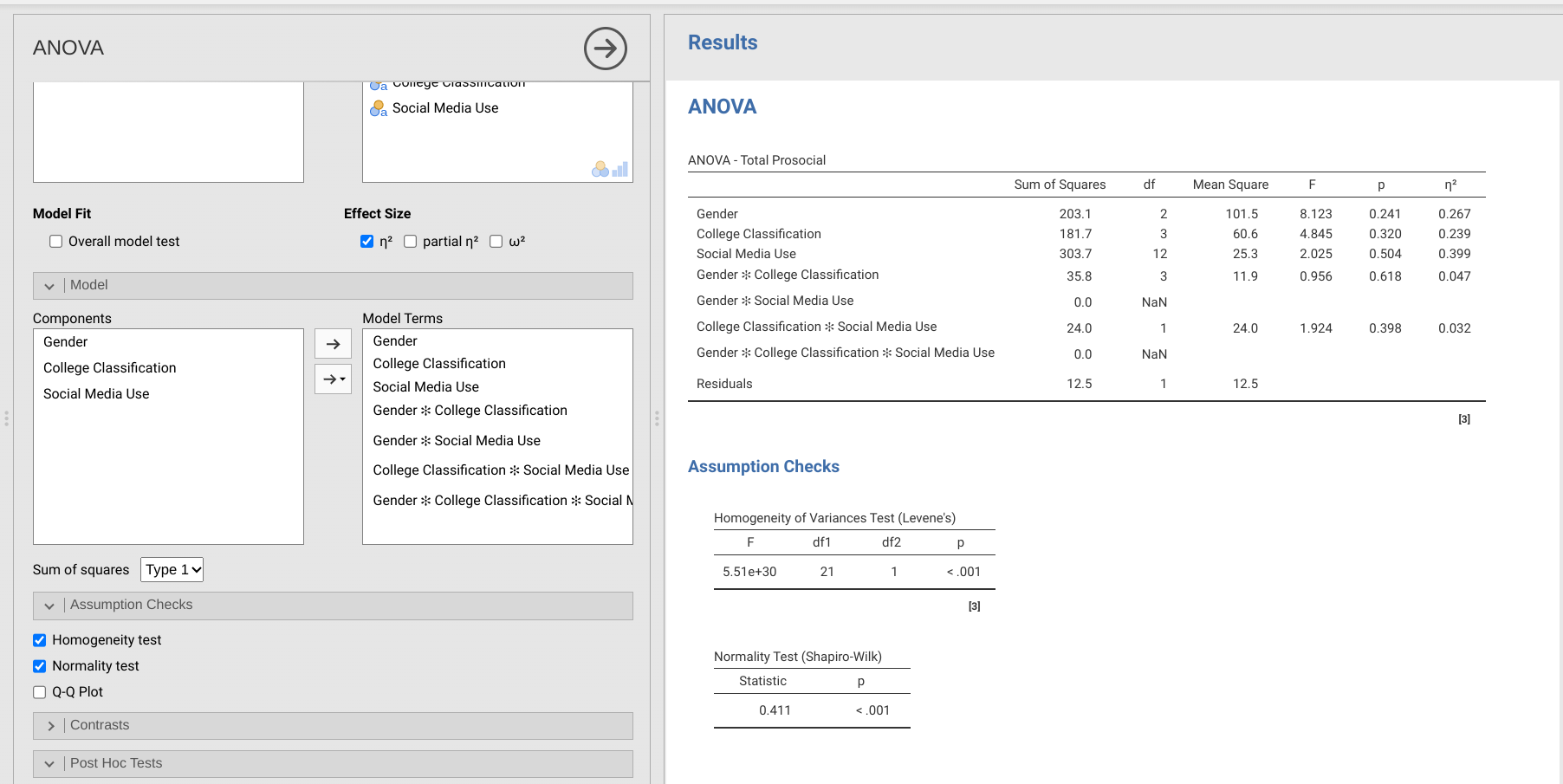Click the F value 8.123 for Gender
The height and width of the screenshot is (784, 1563).
tap(1315, 214)
